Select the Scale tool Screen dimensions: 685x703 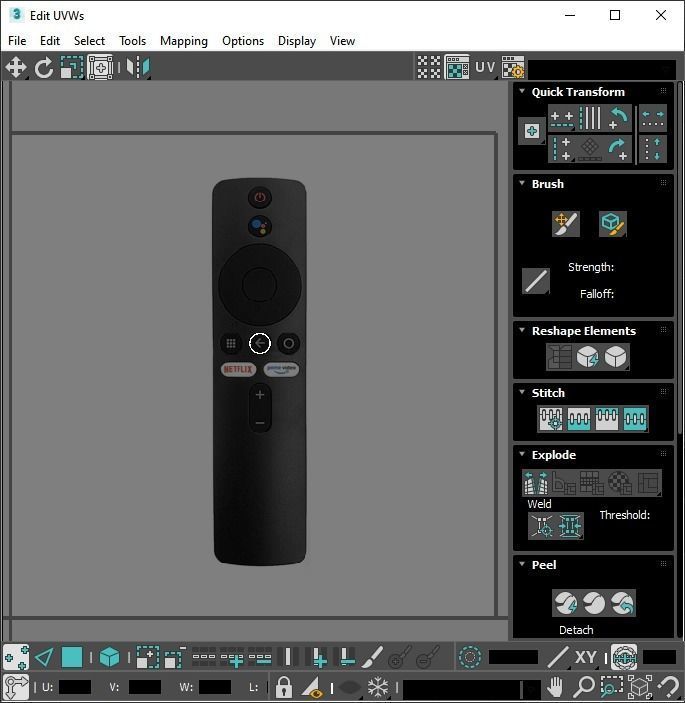click(72, 68)
